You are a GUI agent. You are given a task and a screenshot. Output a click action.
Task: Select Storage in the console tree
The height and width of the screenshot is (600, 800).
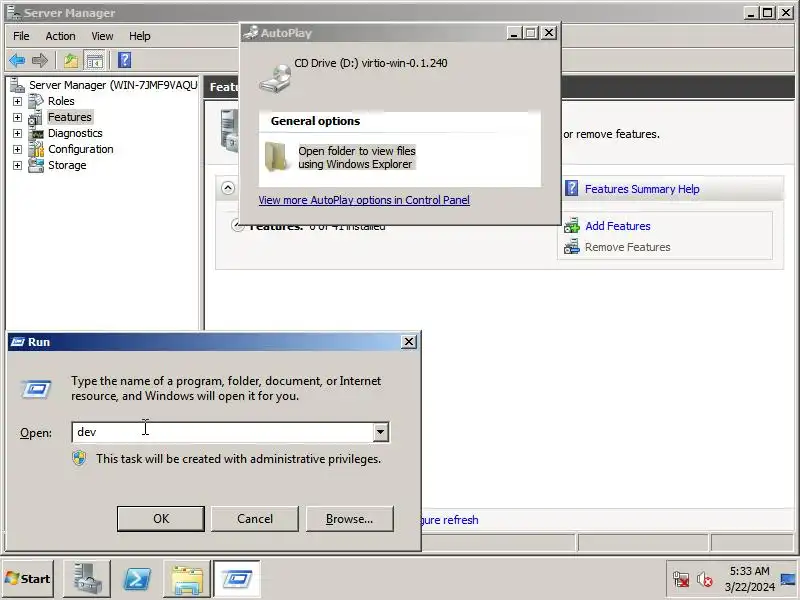click(67, 165)
